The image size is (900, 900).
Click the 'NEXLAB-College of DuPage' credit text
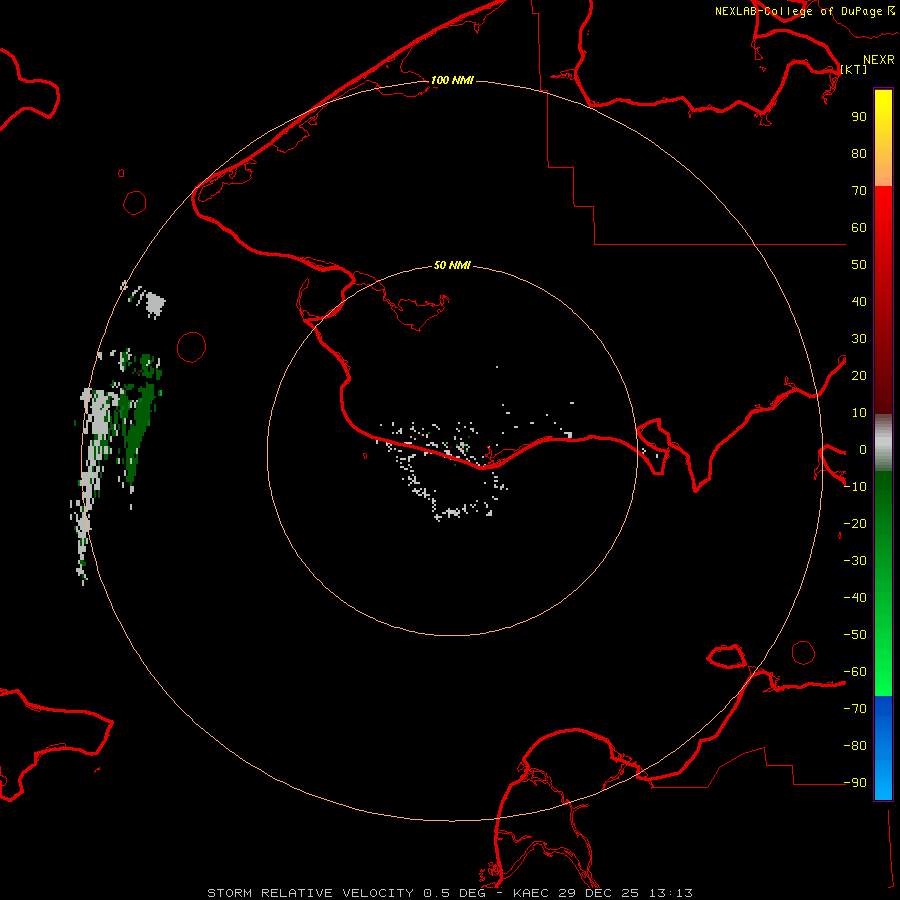(798, 11)
